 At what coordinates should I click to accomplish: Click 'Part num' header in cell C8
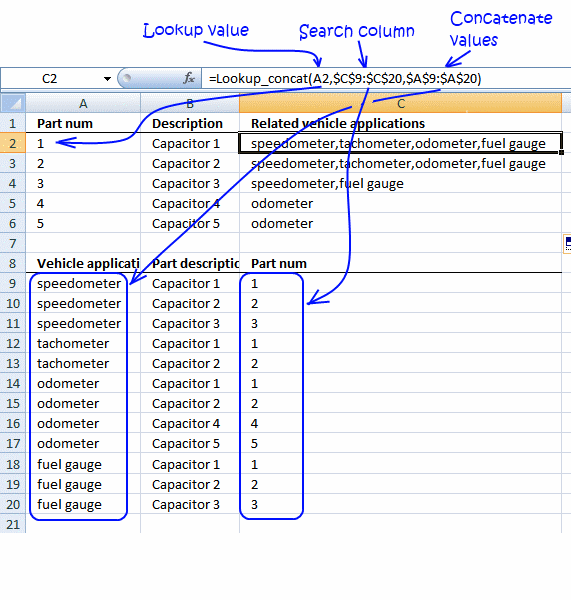click(x=401, y=263)
